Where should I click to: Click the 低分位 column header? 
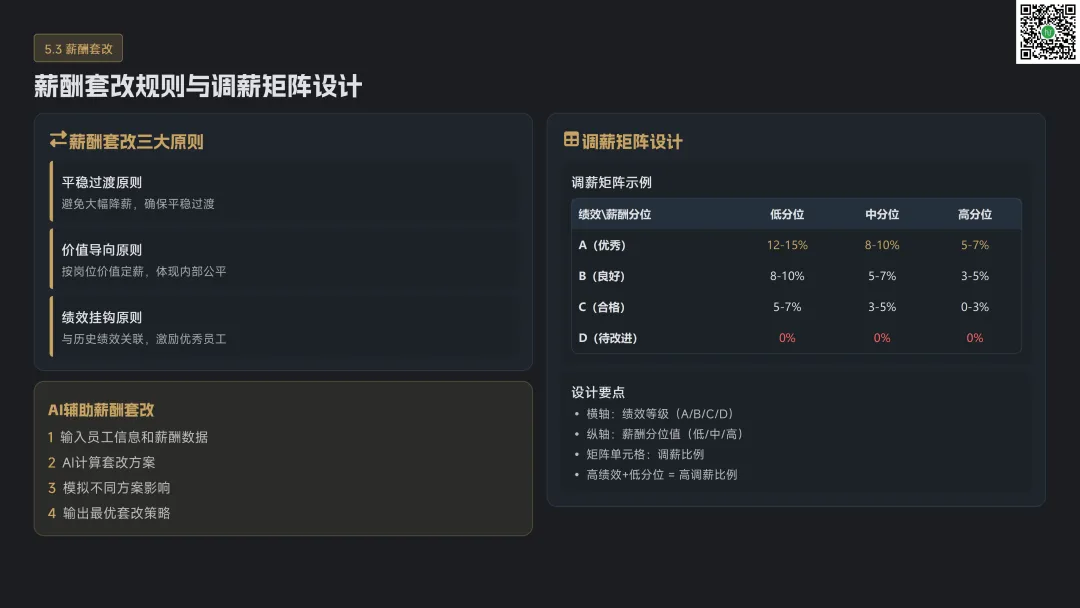(x=787, y=215)
